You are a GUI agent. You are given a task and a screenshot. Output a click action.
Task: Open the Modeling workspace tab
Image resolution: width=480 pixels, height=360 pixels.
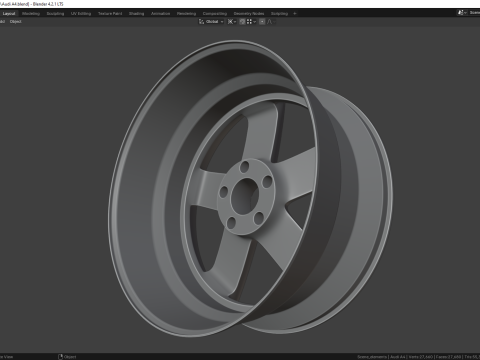pos(31,14)
